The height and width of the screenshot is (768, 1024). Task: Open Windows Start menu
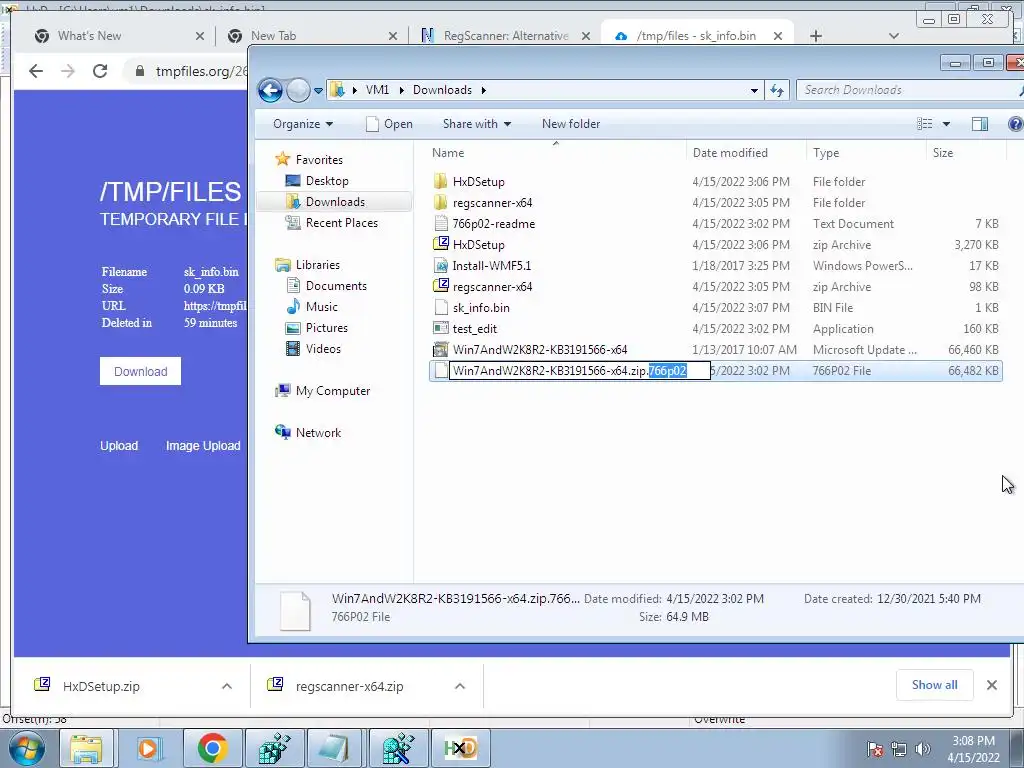coord(26,748)
